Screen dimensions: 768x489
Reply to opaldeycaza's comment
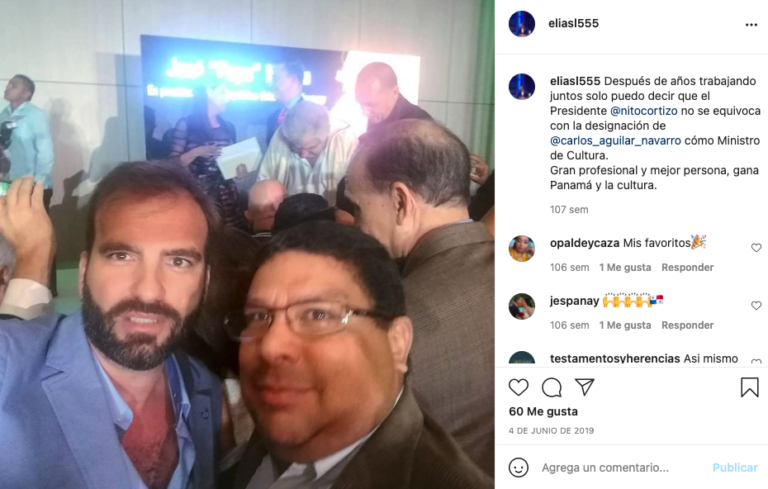tap(687, 268)
